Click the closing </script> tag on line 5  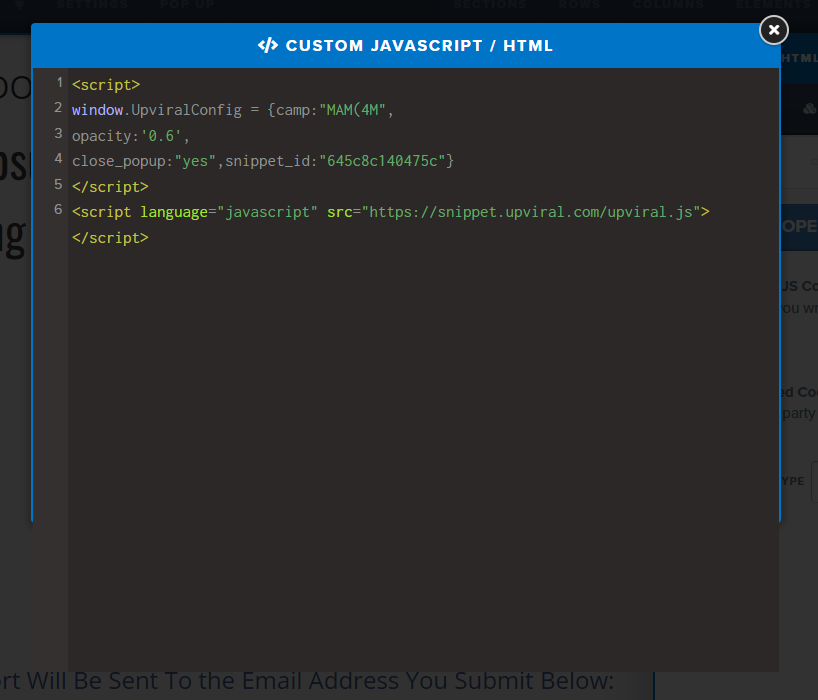(110, 187)
